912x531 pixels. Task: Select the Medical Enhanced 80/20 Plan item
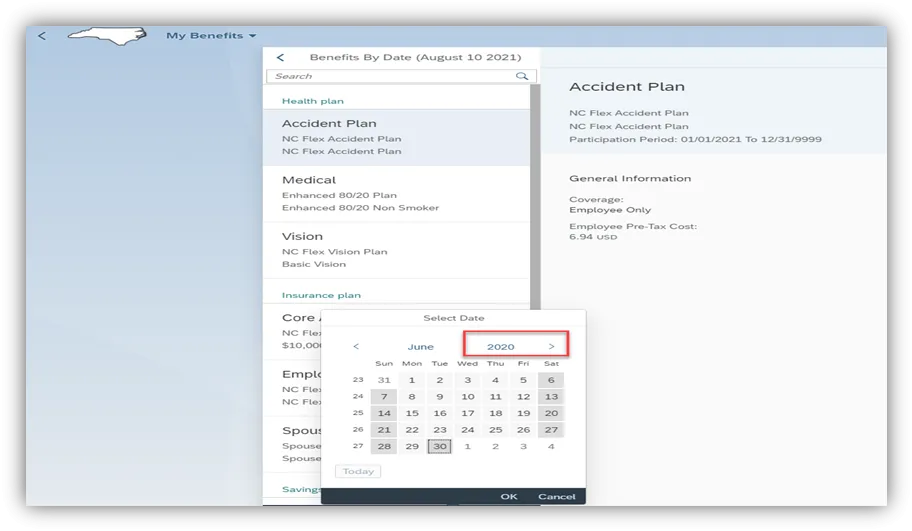pos(397,194)
